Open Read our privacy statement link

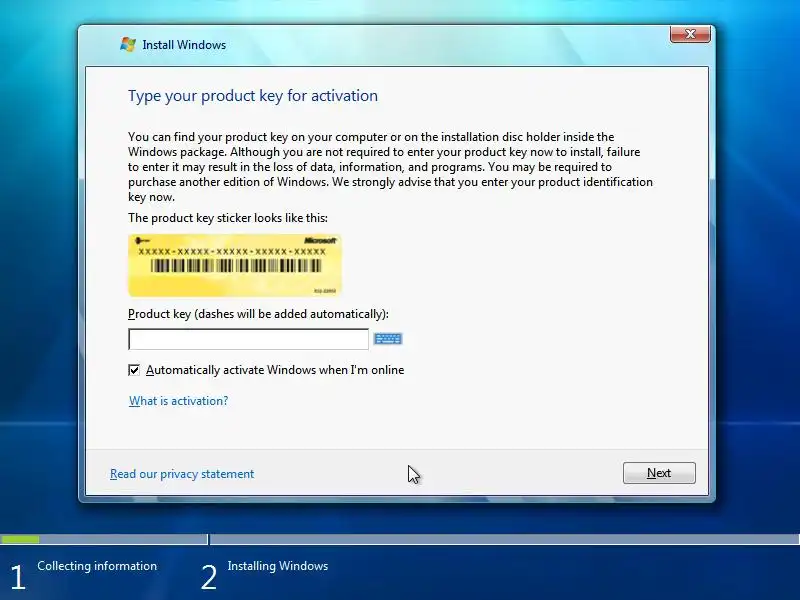pyautogui.click(x=182, y=474)
